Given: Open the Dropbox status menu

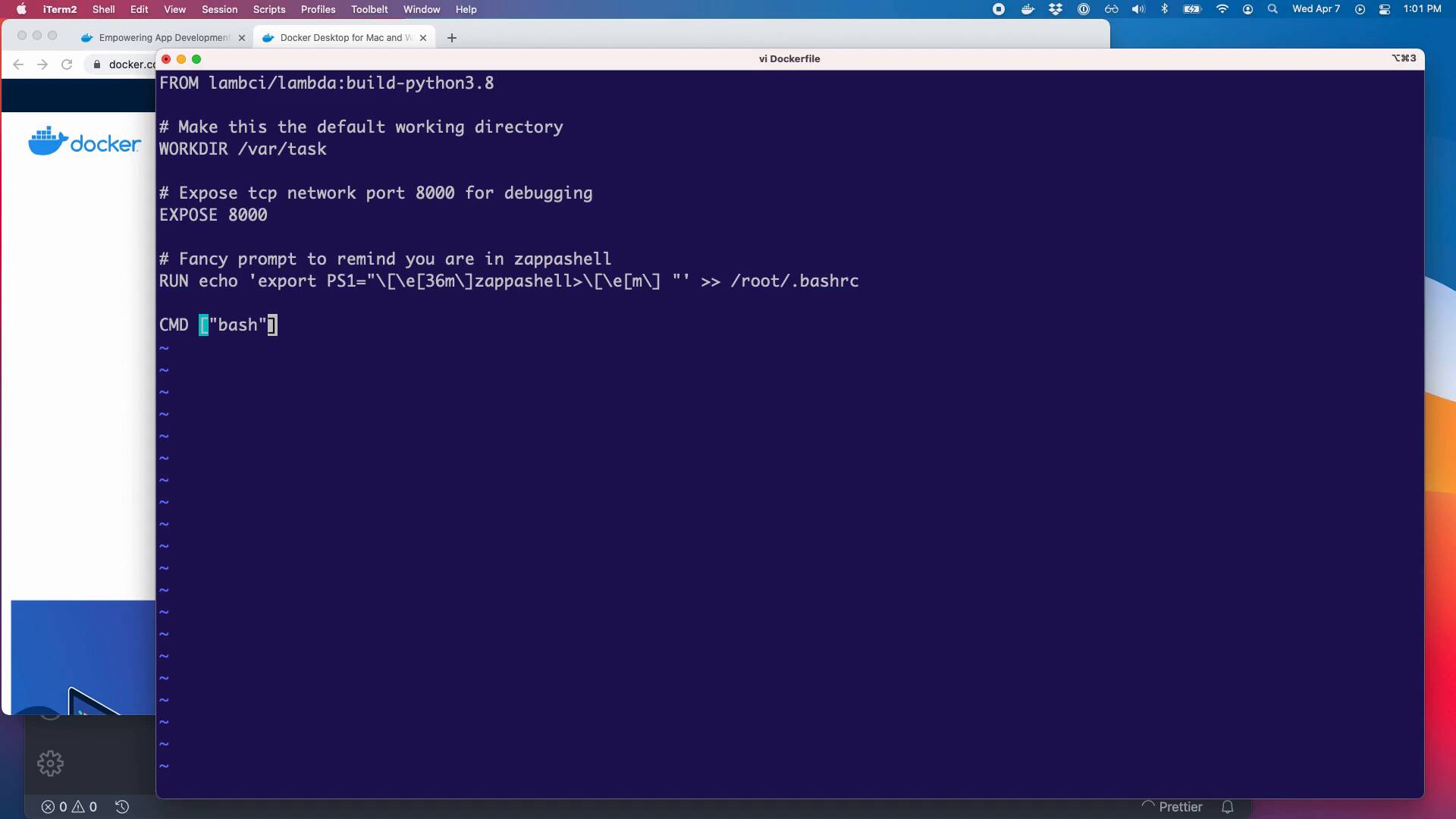Looking at the screenshot, I should 1055,9.
